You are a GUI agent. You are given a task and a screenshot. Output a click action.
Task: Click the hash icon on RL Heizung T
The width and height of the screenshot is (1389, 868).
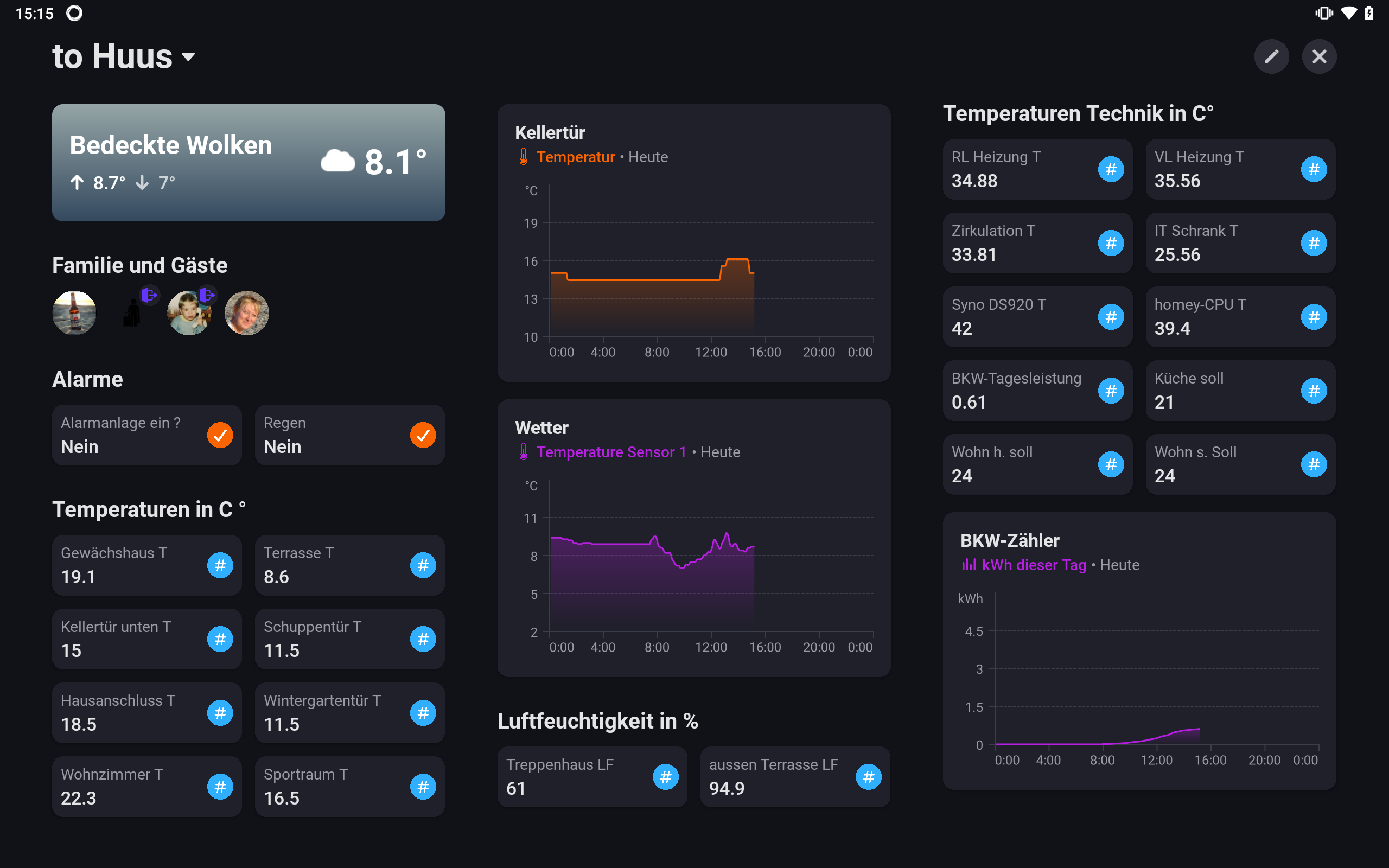[1111, 169]
